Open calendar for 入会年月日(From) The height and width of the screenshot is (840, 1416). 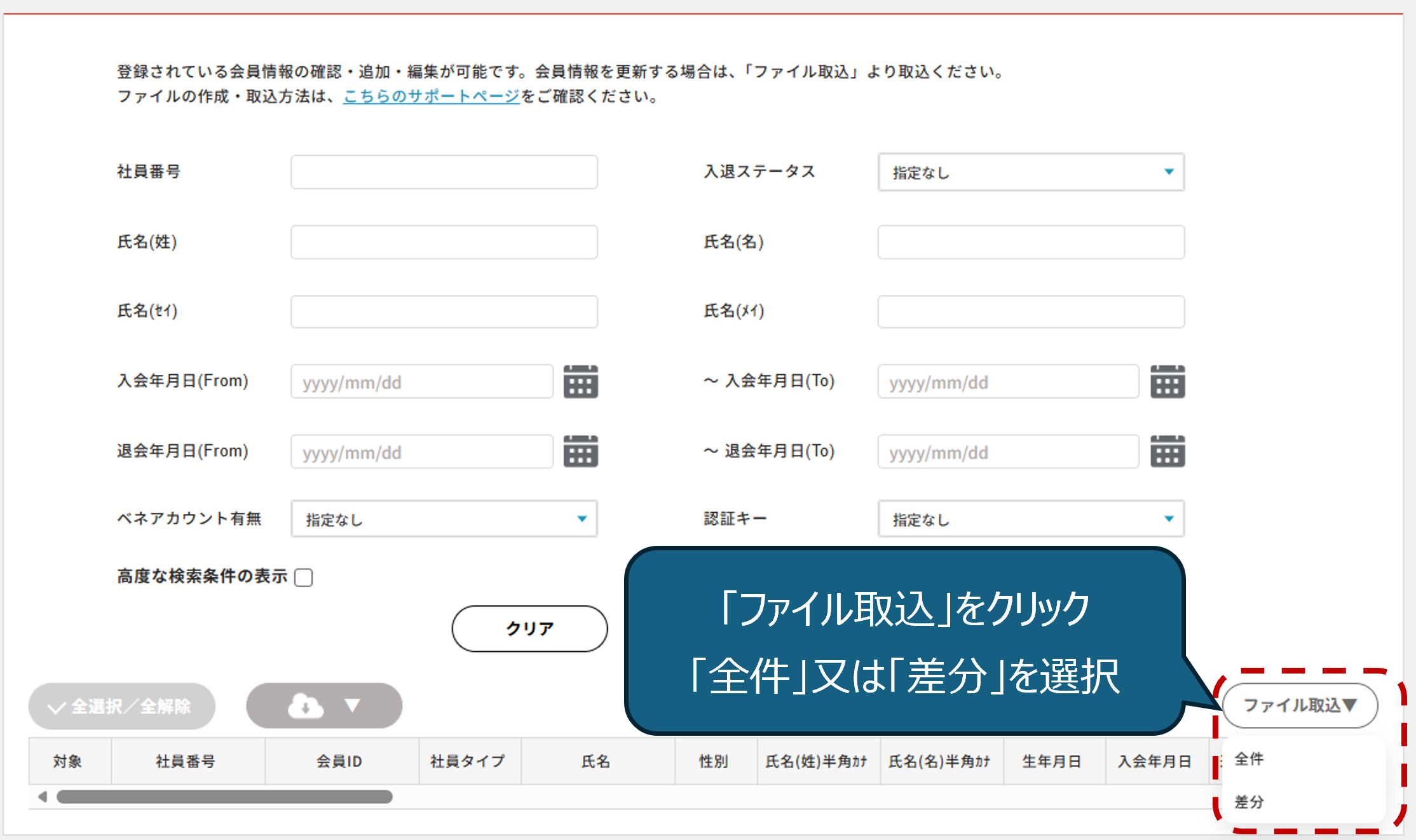click(x=580, y=381)
